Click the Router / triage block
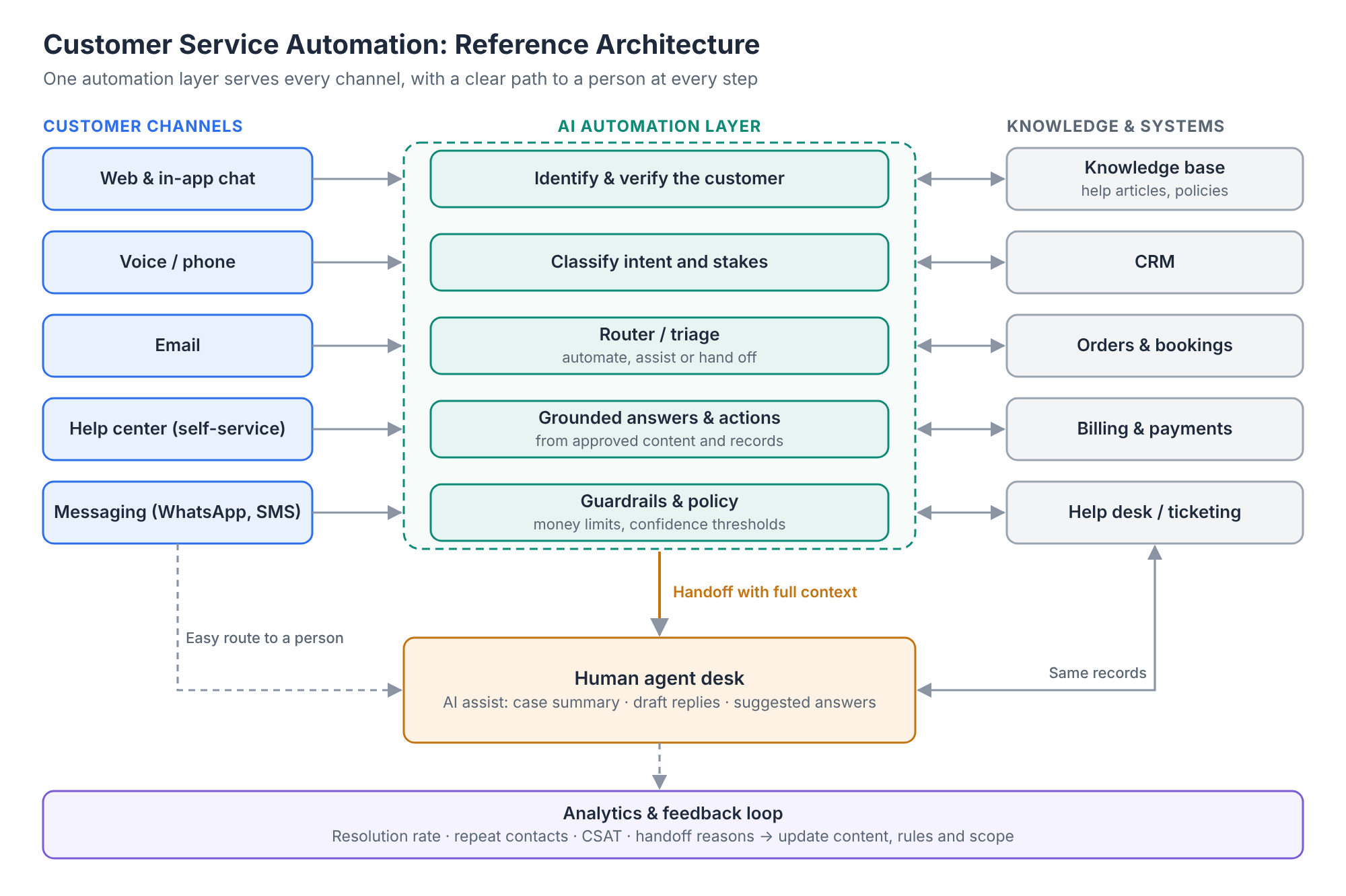This screenshot has width=1346, height=896. pyautogui.click(x=660, y=346)
